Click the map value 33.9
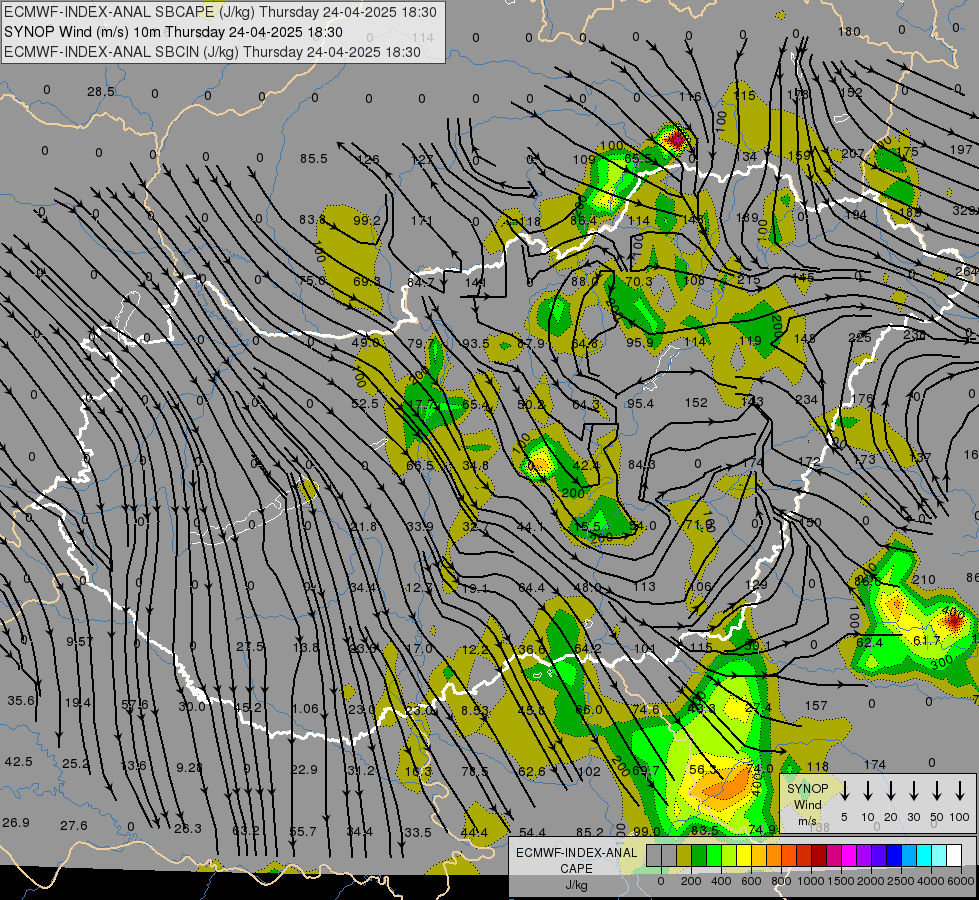979x900 pixels. (x=420, y=527)
